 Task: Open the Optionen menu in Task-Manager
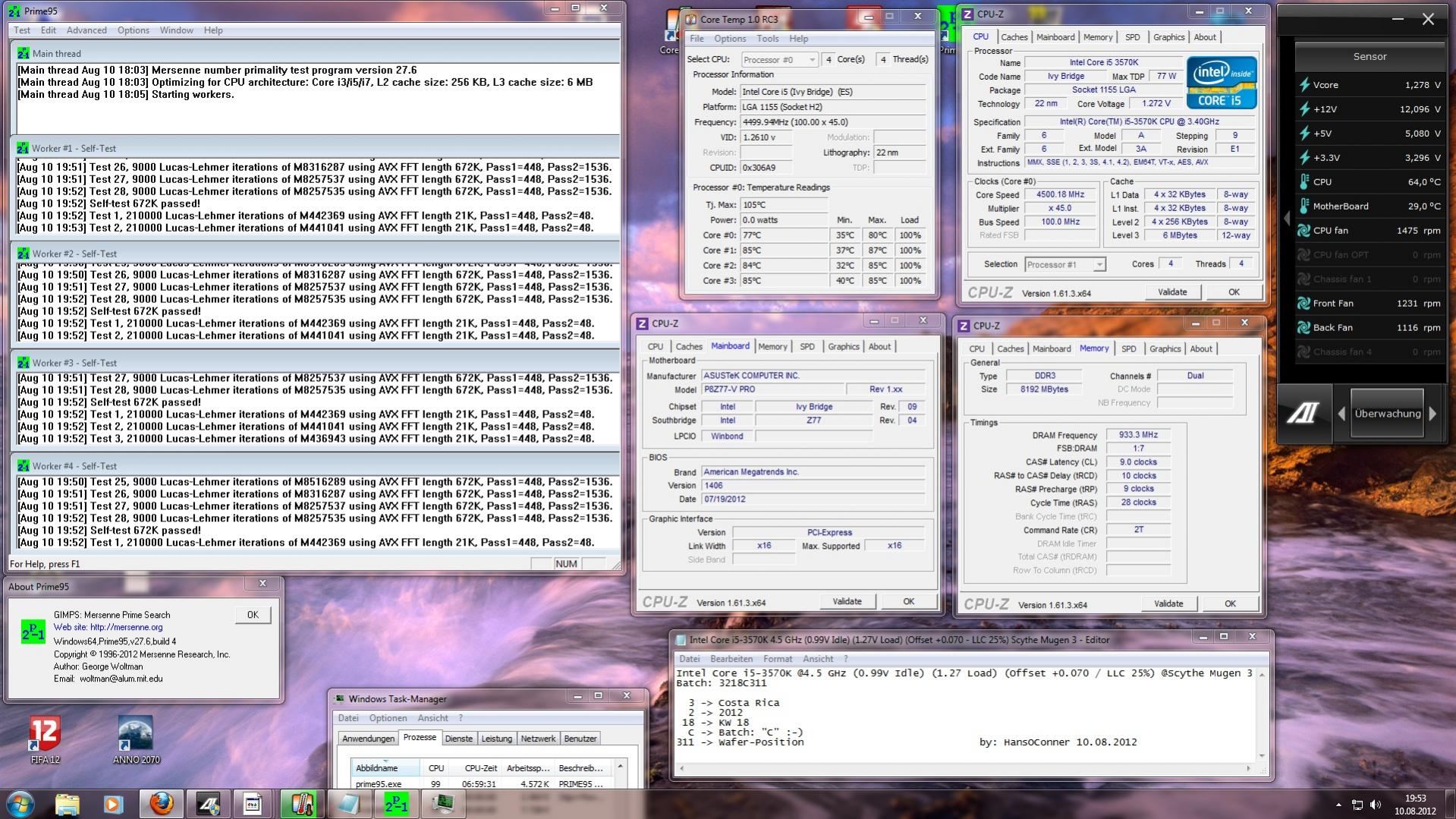(x=388, y=718)
